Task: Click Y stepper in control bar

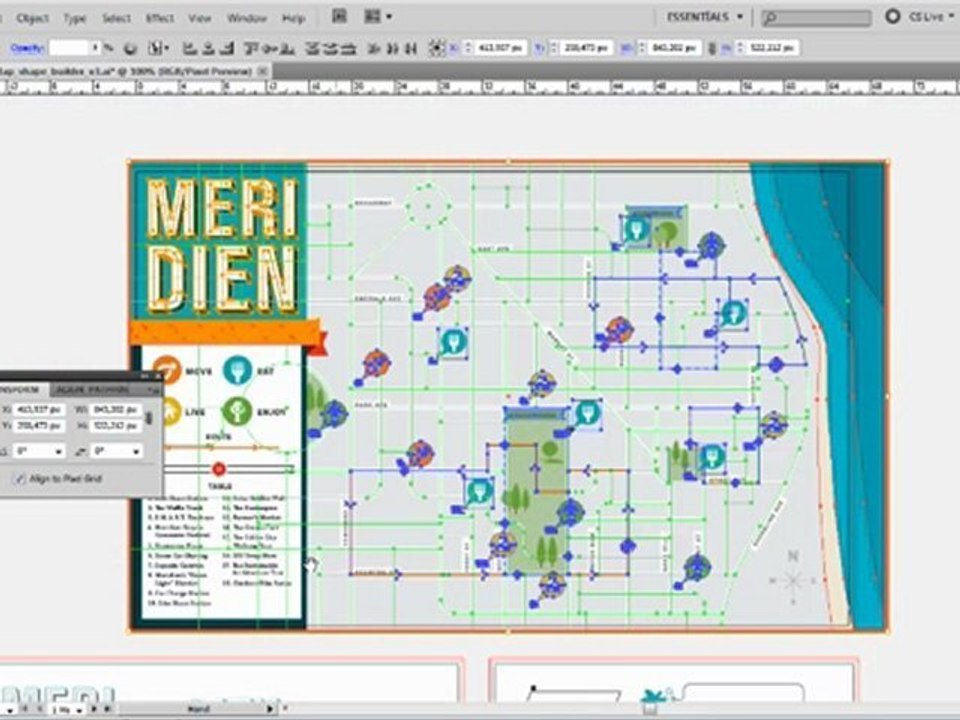Action: click(x=554, y=48)
